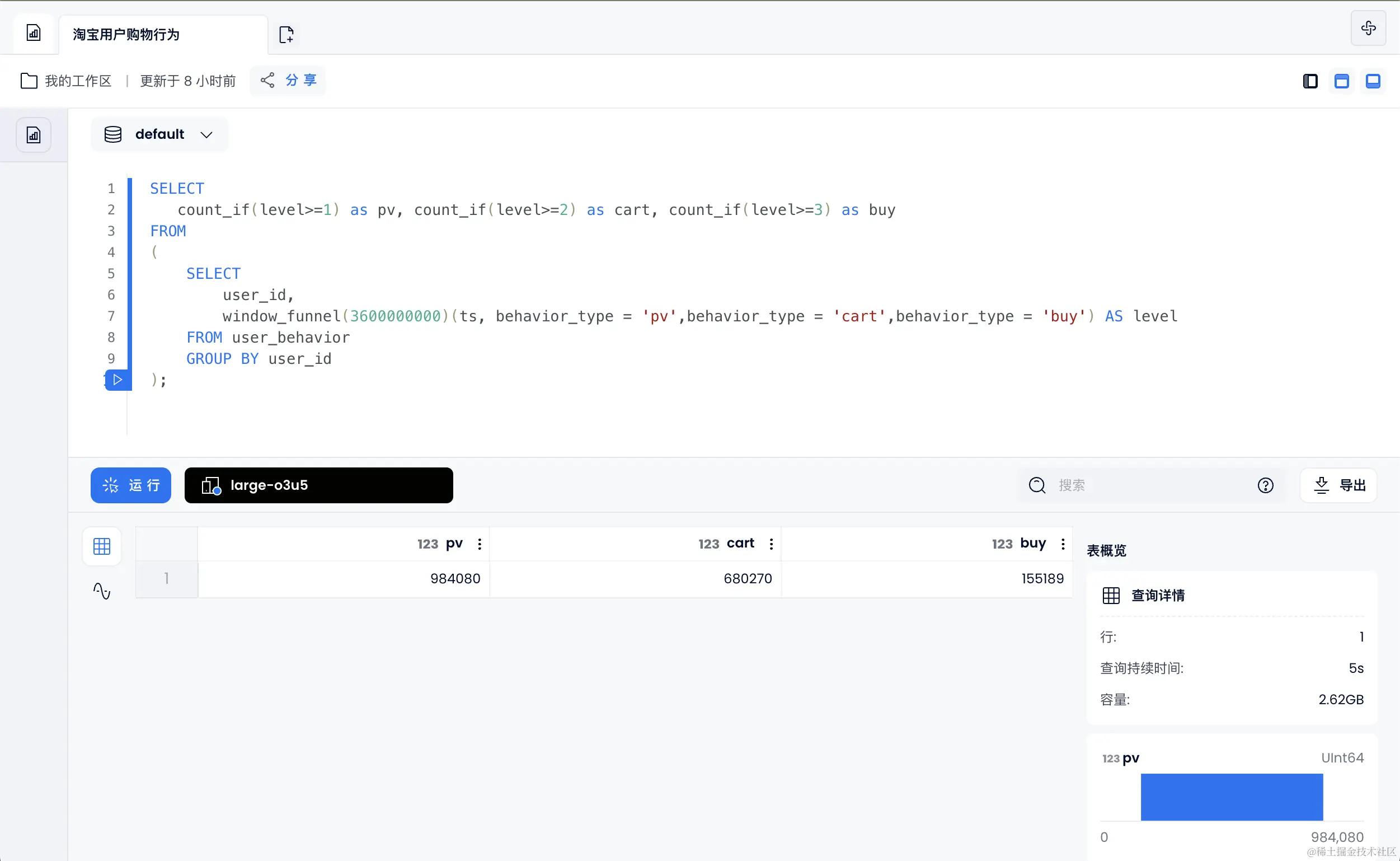This screenshot has height=861, width=1400.
Task: Click the FROM keyword on line 3
Action: tap(168, 231)
